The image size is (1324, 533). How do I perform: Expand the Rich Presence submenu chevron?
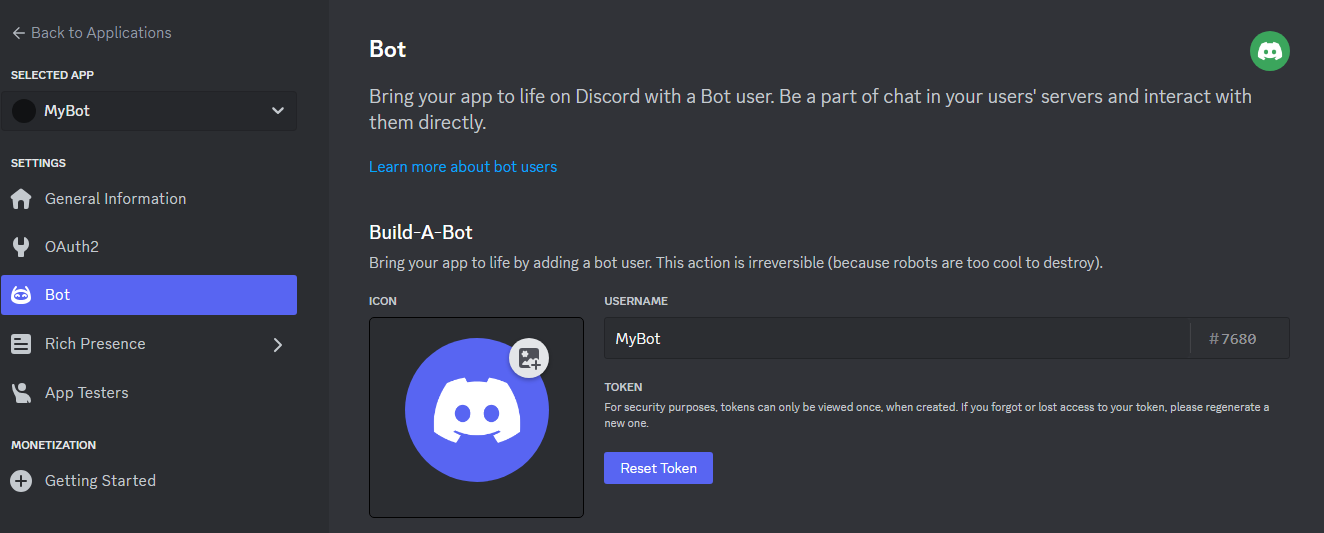coord(278,345)
